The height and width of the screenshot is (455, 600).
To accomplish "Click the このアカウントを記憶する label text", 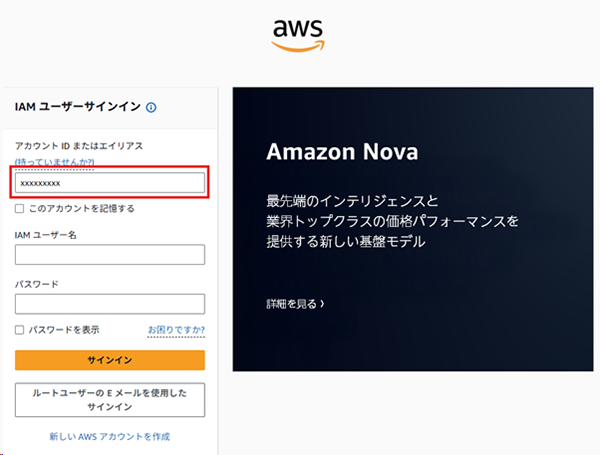I will coord(82,209).
